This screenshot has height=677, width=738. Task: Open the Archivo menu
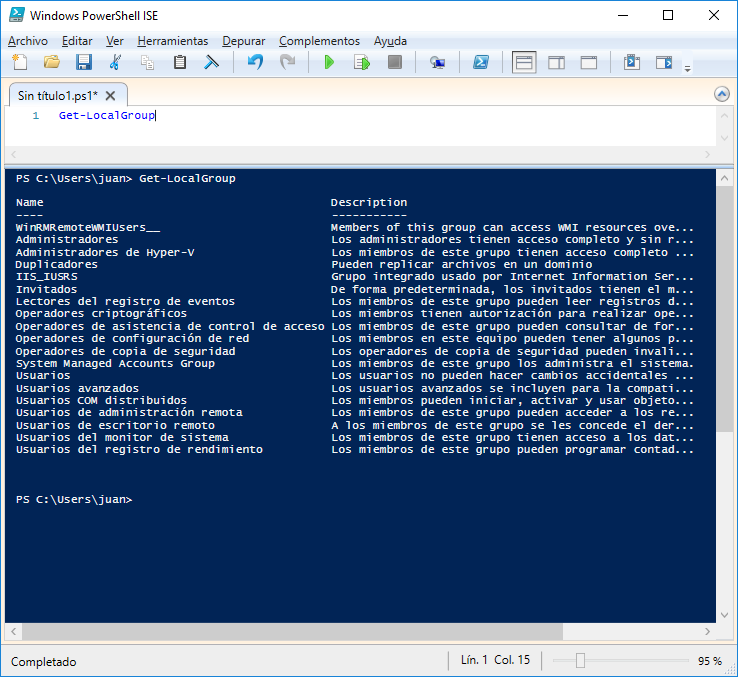click(x=28, y=41)
